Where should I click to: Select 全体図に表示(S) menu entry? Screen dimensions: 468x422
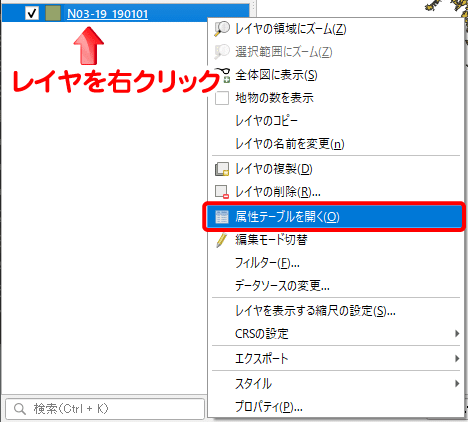tap(336, 75)
